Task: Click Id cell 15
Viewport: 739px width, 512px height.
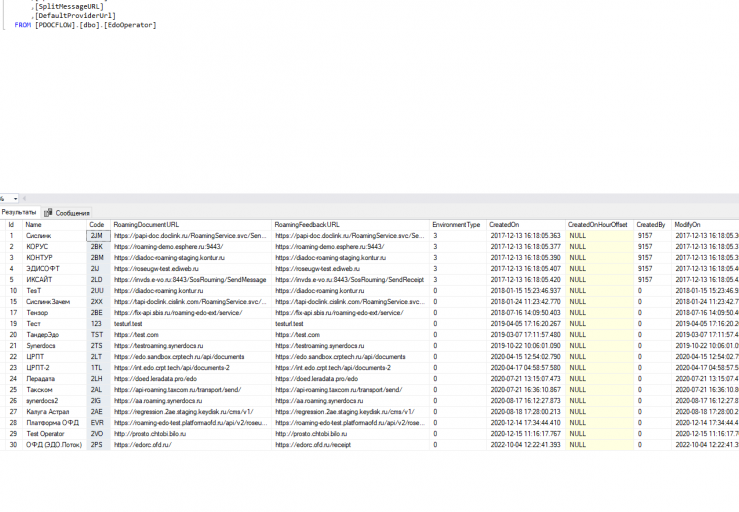Action: tap(13, 302)
